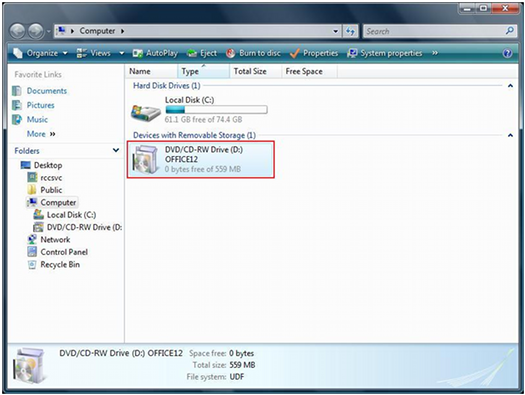The height and width of the screenshot is (395, 525).
Task: Open Properties from the toolbar
Action: (314, 53)
